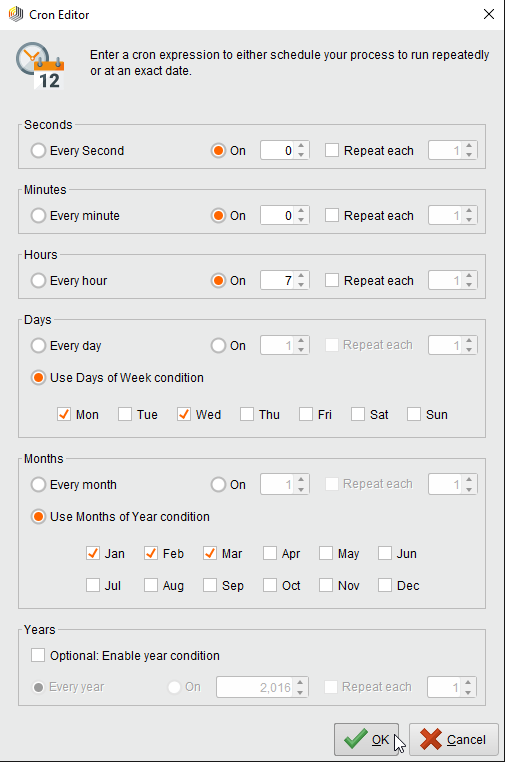Select the Every hour radio button
Image resolution: width=505 pixels, height=762 pixels.
tap(38, 280)
